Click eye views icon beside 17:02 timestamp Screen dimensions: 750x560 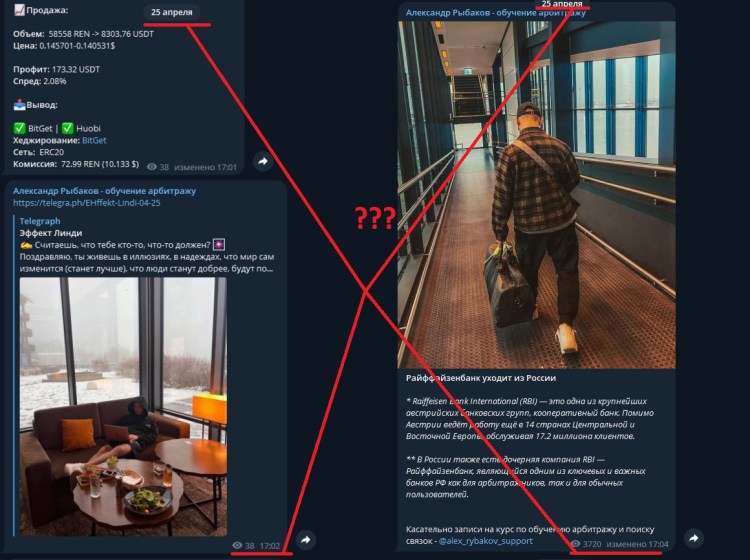tap(237, 546)
